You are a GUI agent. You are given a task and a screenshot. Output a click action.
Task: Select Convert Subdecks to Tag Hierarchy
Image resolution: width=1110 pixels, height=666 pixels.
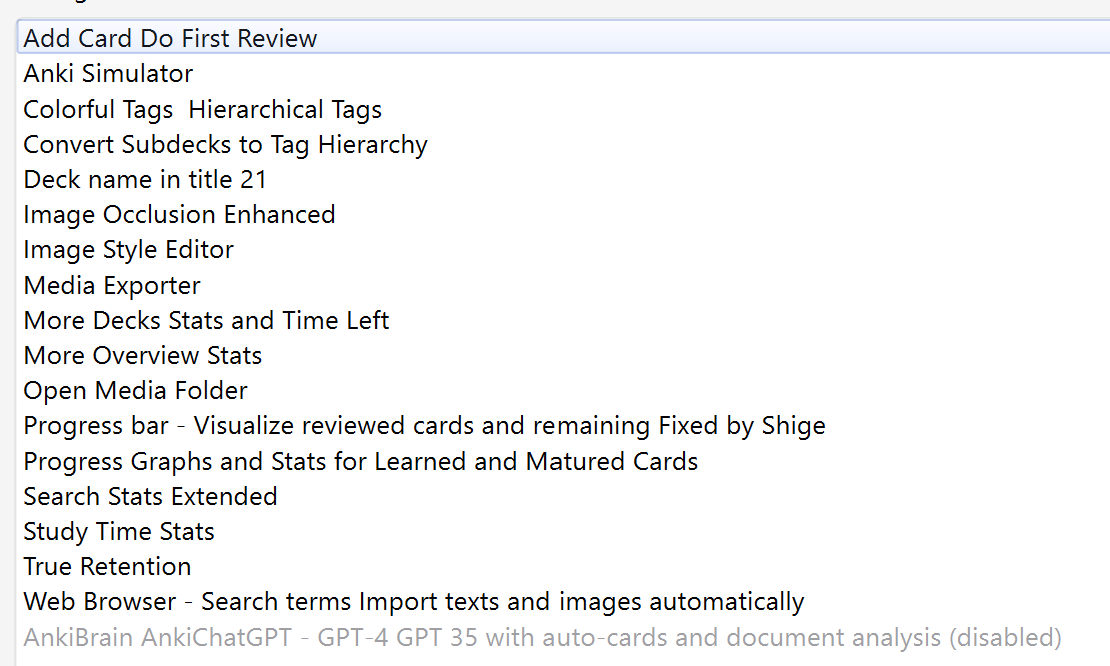224,144
